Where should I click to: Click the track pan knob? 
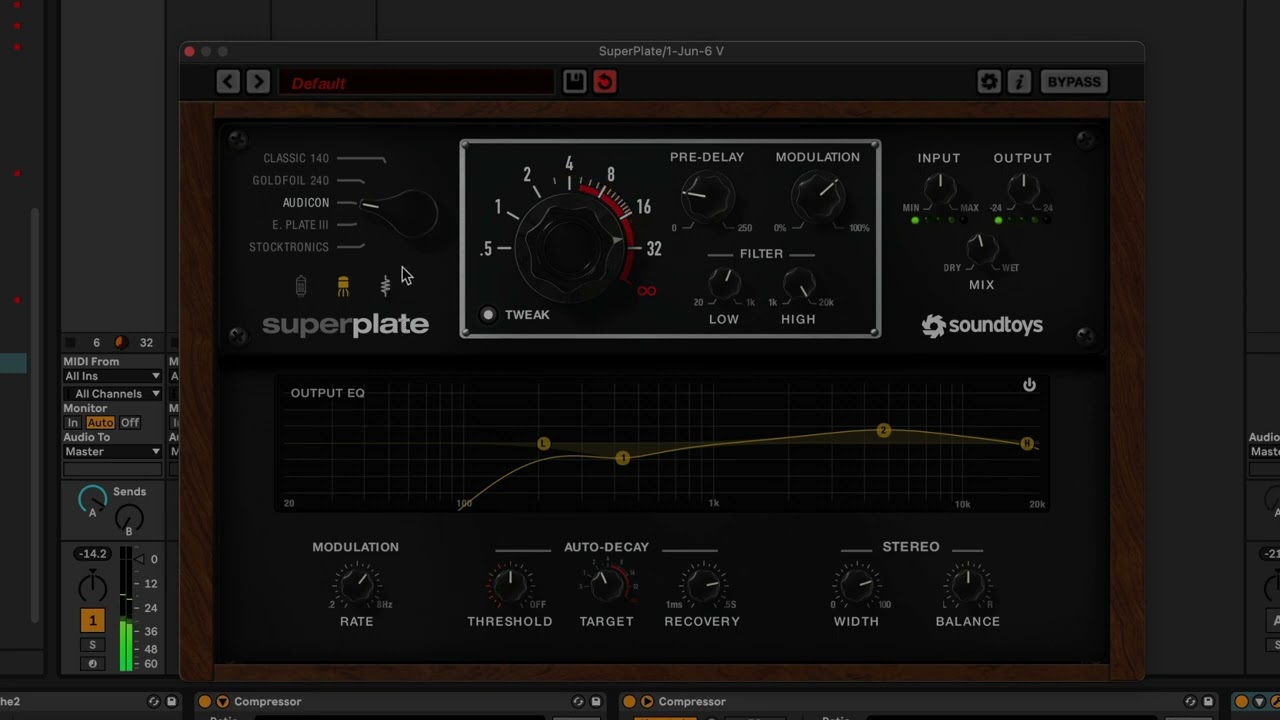(92, 586)
